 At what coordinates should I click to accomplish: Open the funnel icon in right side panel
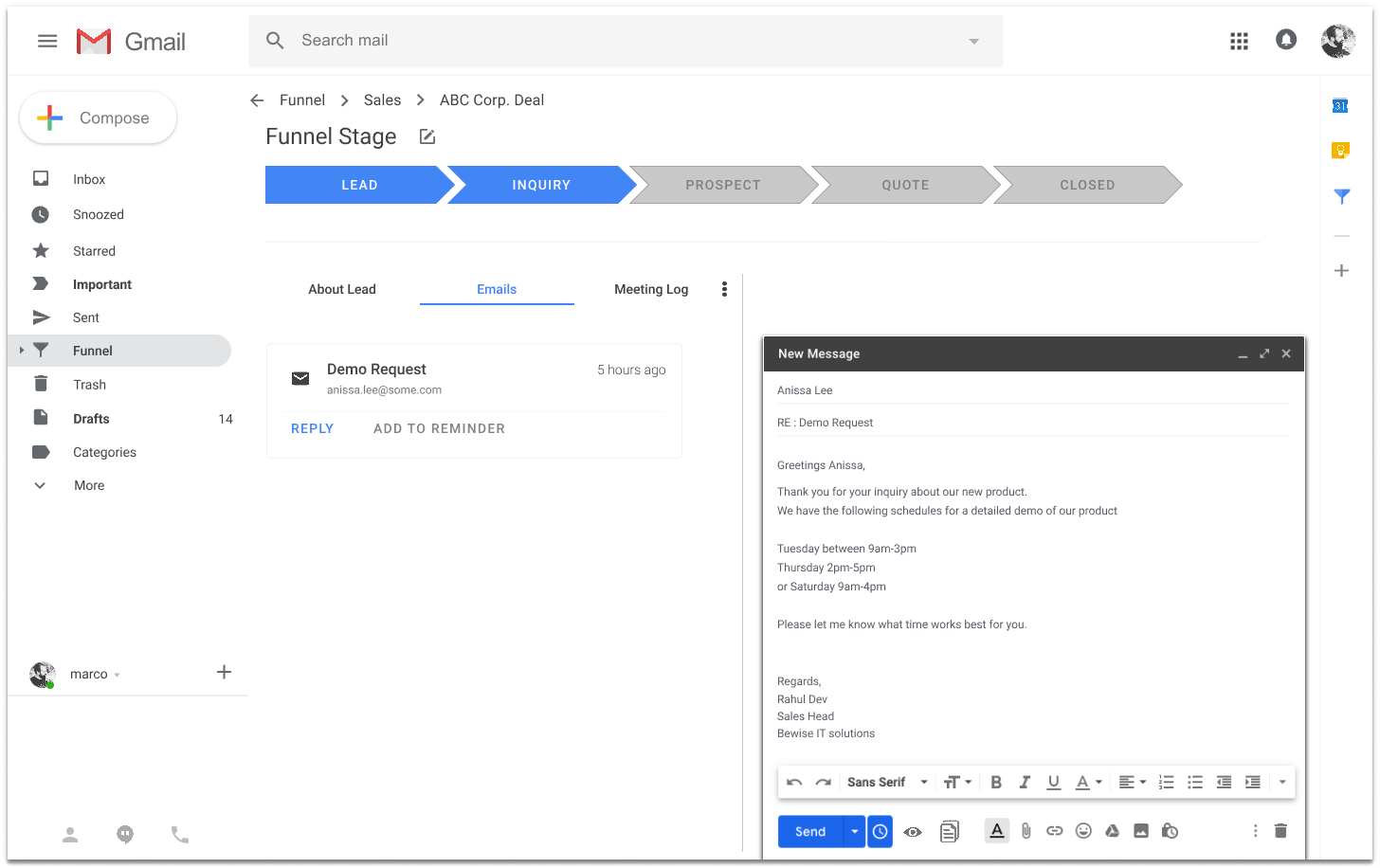point(1341,196)
